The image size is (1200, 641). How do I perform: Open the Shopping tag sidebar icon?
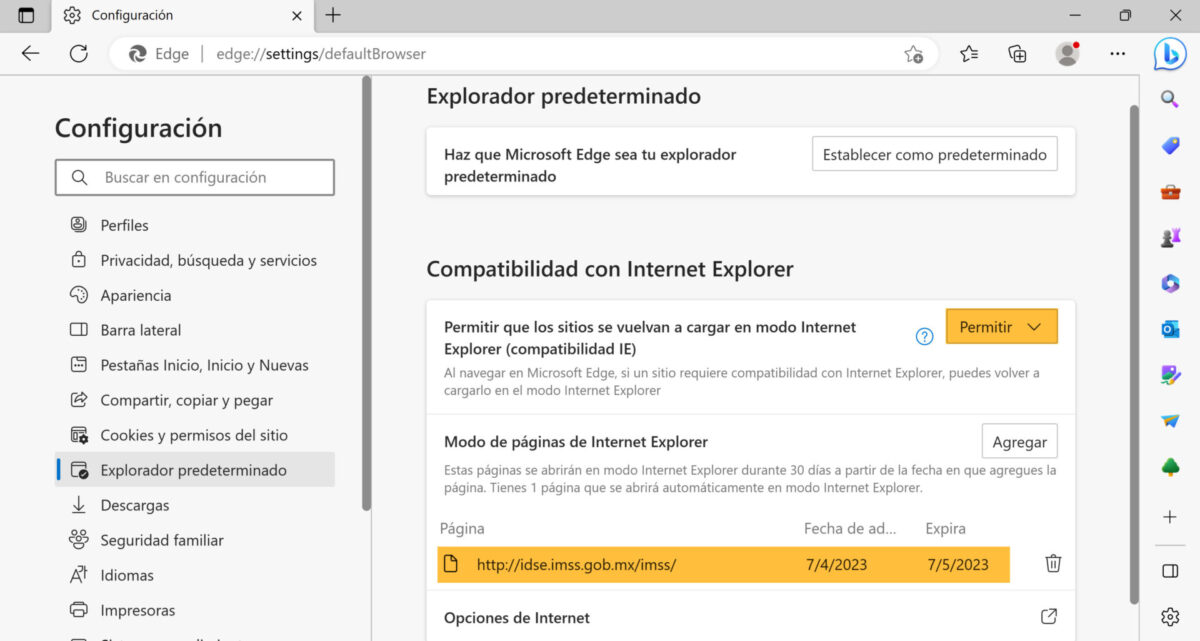(1170, 146)
